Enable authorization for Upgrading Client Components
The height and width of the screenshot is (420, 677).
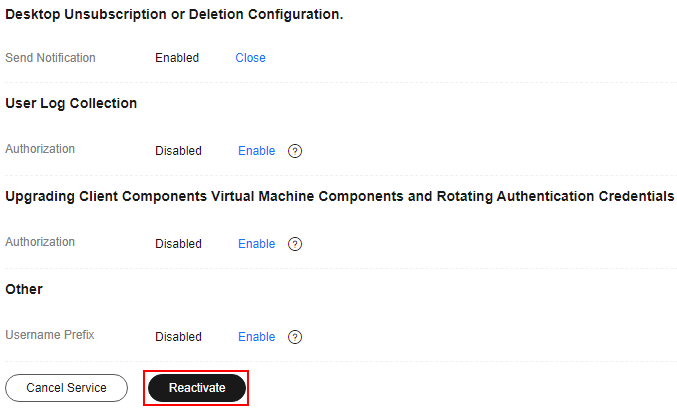tap(256, 243)
